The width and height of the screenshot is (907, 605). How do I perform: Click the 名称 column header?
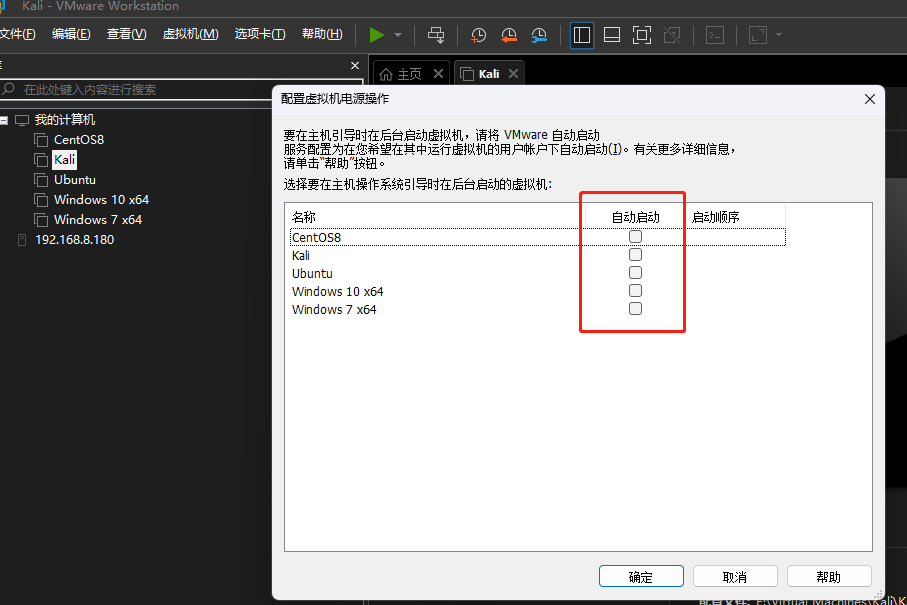coord(437,217)
